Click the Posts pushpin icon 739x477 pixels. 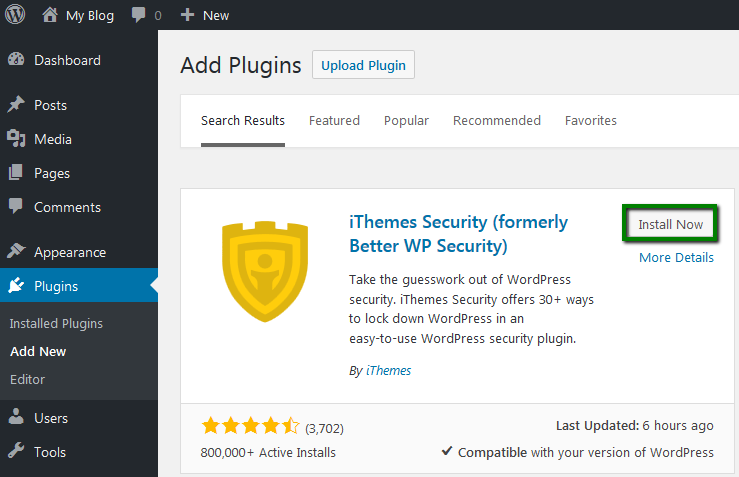[x=16, y=105]
